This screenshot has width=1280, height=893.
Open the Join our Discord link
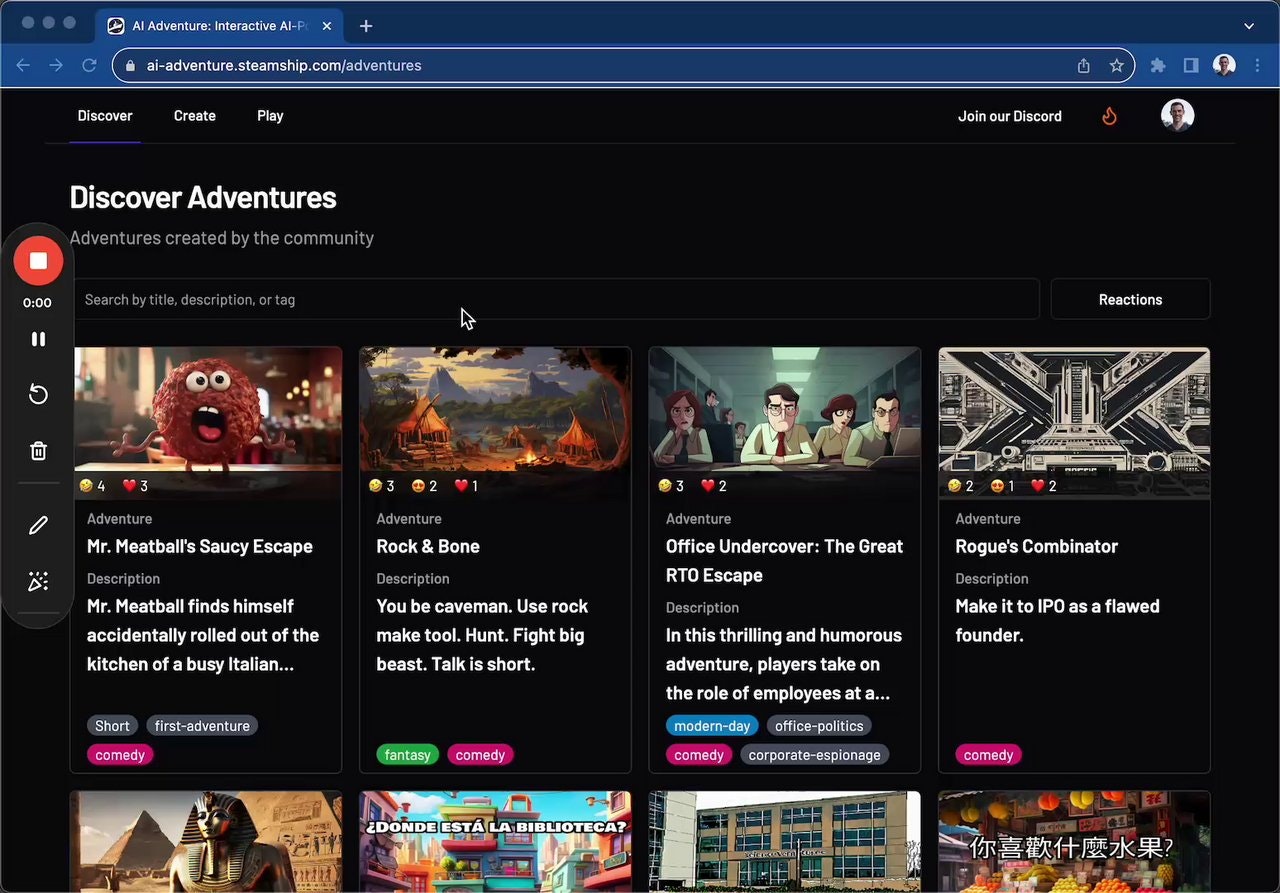tap(1009, 115)
